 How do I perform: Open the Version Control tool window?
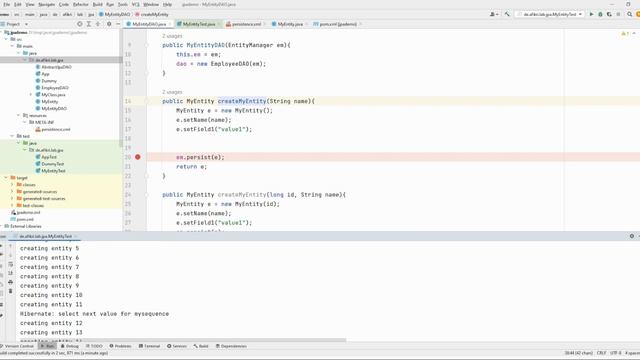[x=17, y=346]
